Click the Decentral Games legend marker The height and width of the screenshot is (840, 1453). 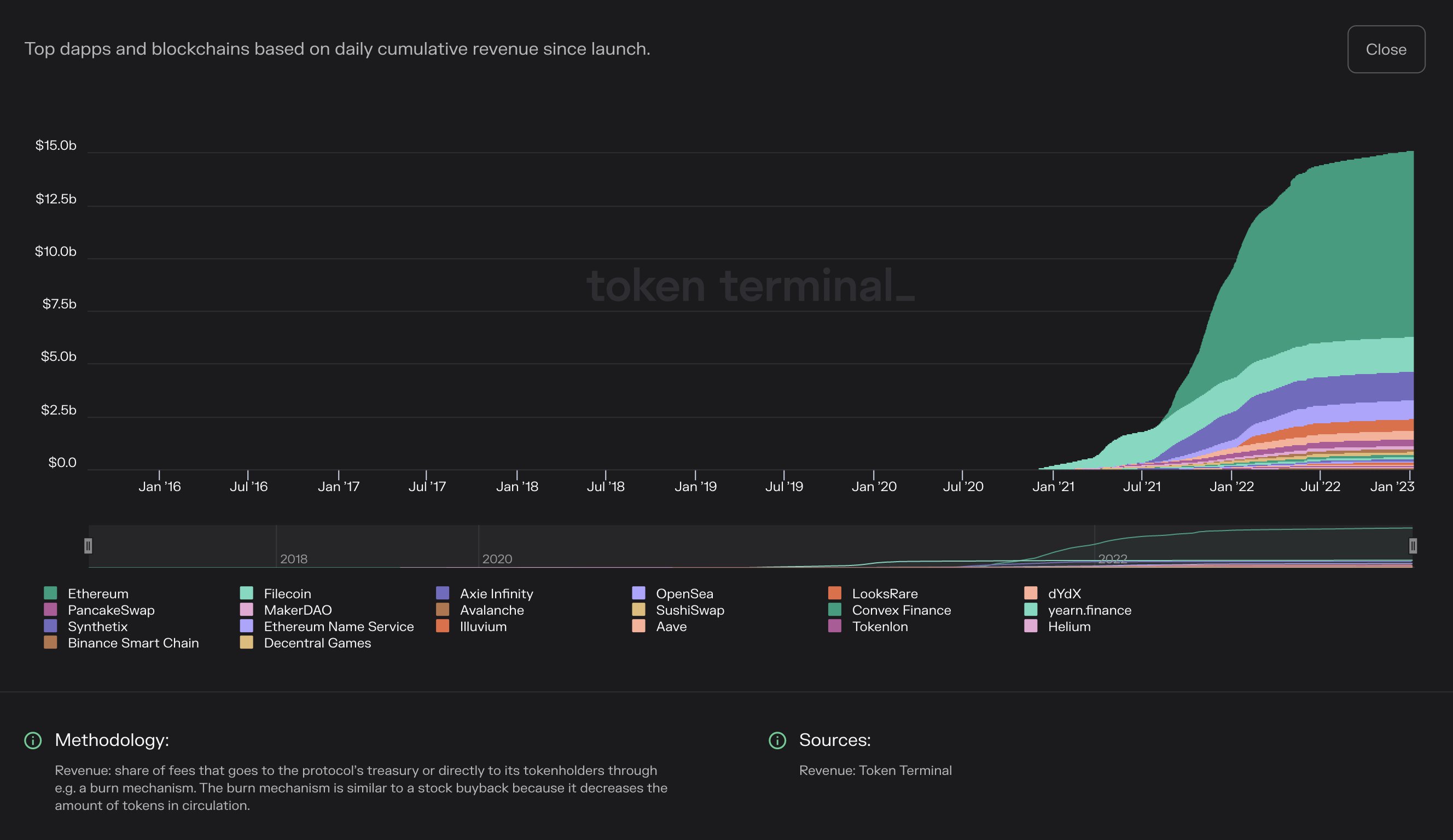click(x=246, y=642)
